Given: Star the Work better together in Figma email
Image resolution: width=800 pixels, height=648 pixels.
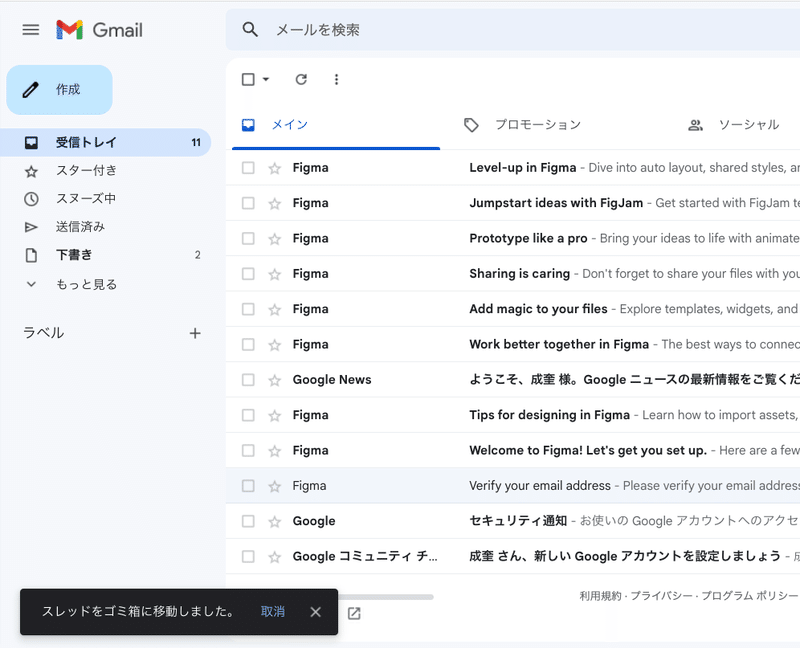Looking at the screenshot, I should click(274, 345).
